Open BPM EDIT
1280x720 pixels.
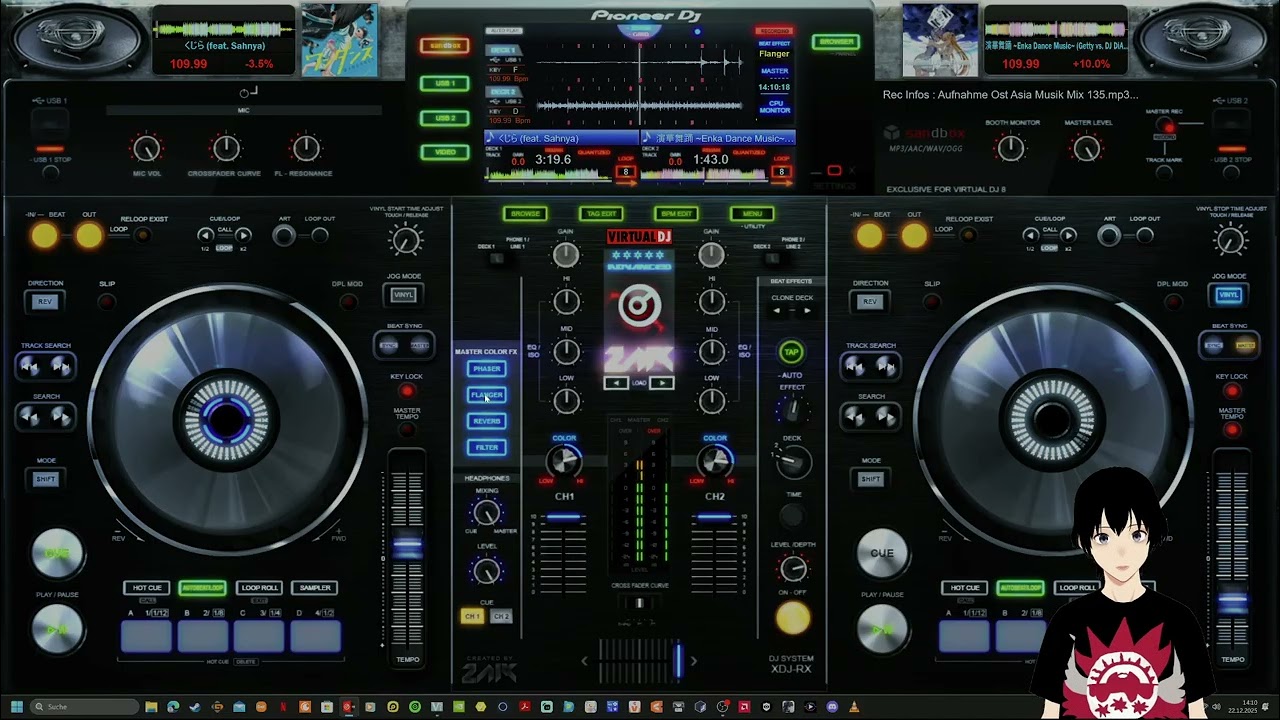click(676, 213)
